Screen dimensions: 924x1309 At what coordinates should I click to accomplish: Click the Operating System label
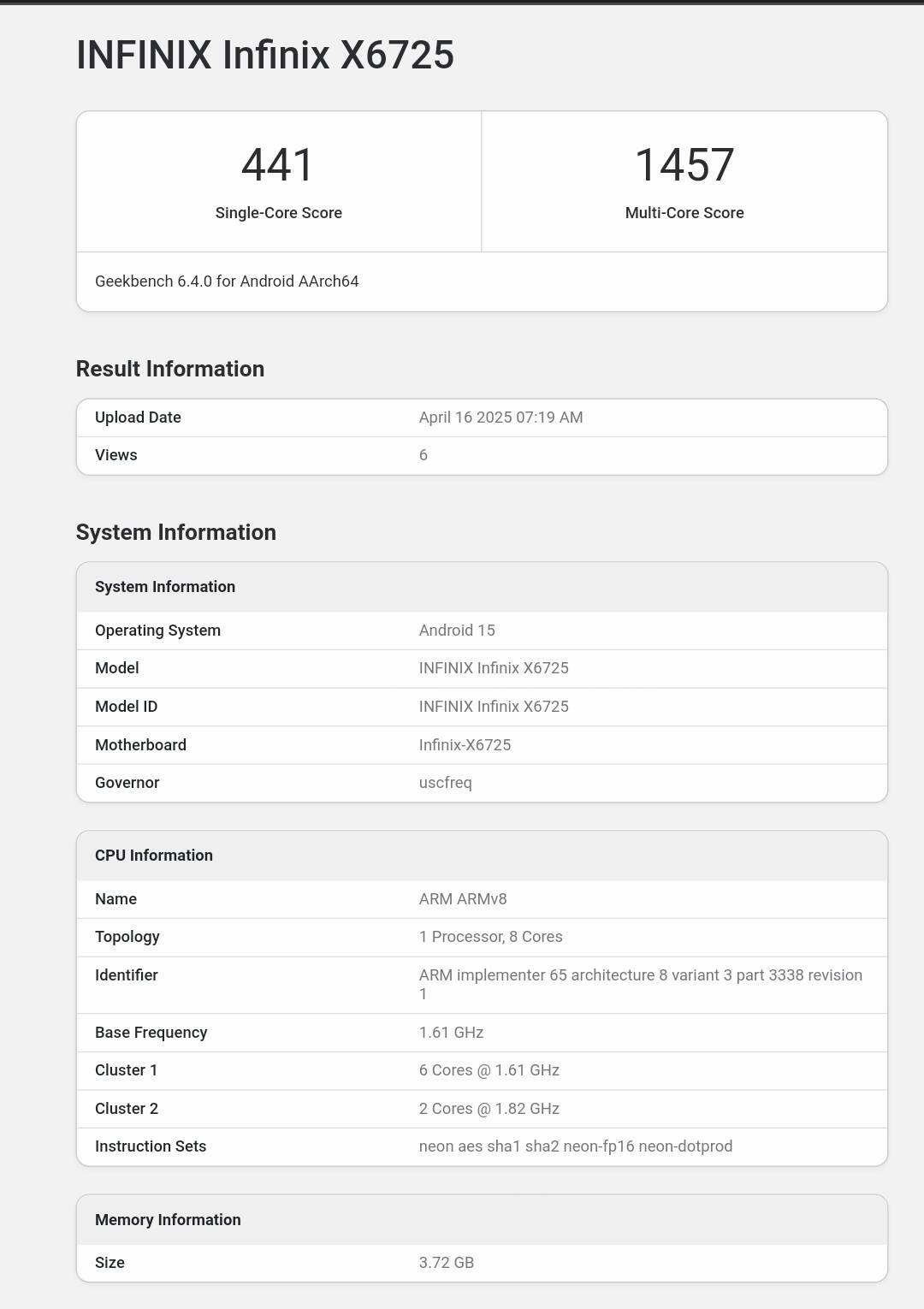click(157, 631)
